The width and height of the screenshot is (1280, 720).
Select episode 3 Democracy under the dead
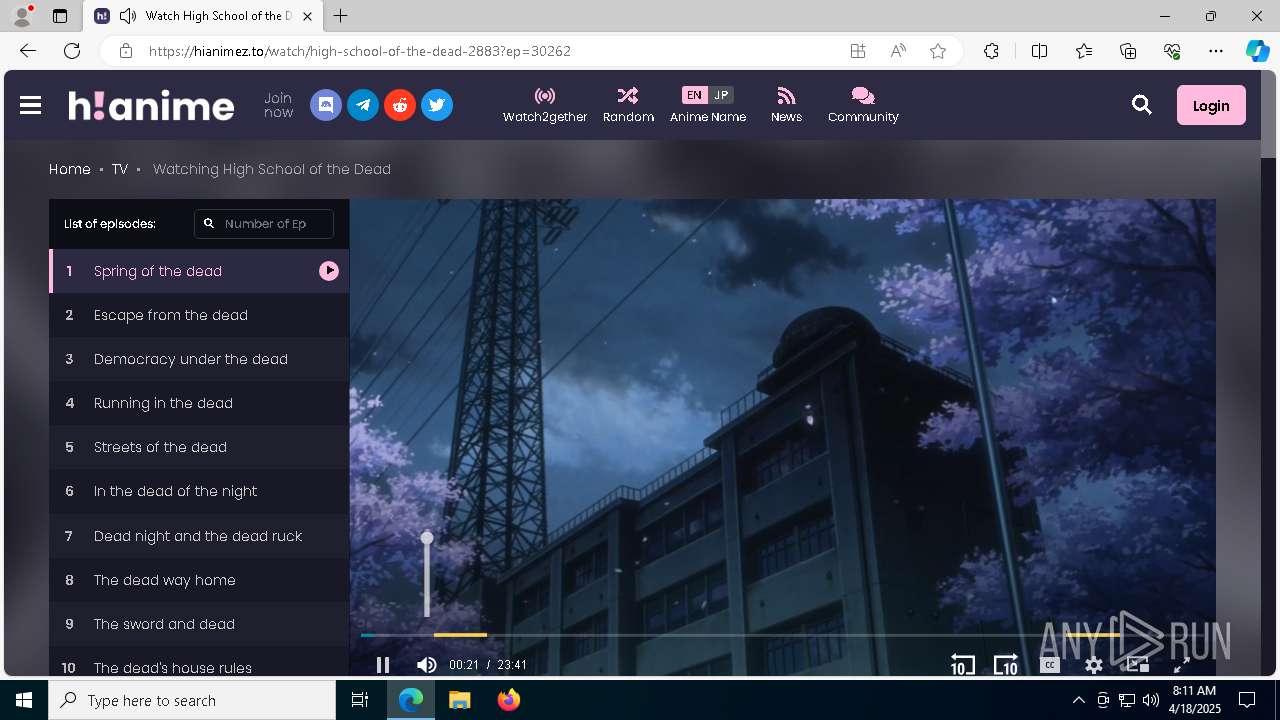point(199,359)
